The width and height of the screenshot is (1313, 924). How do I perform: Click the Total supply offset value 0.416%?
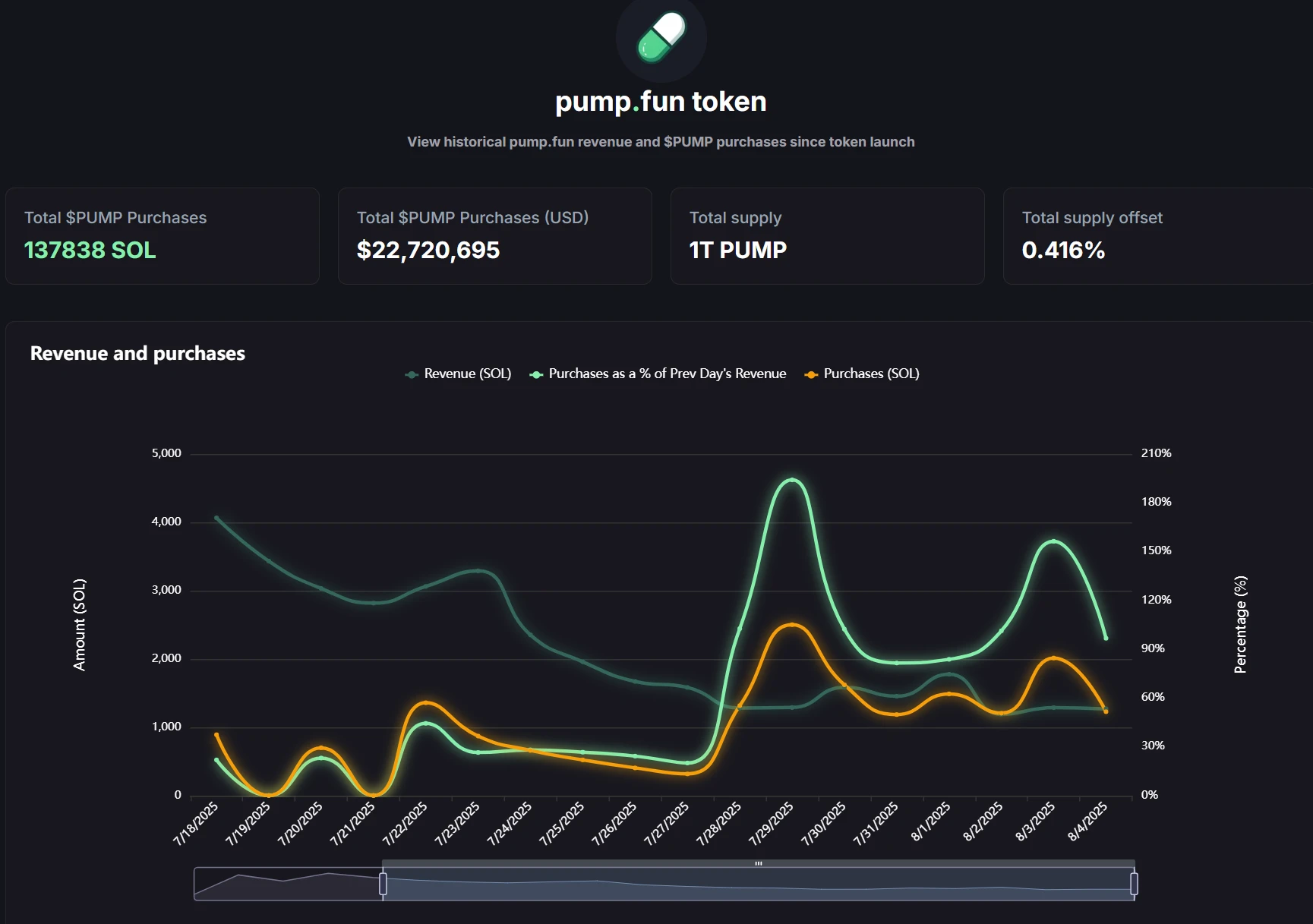(x=1063, y=251)
